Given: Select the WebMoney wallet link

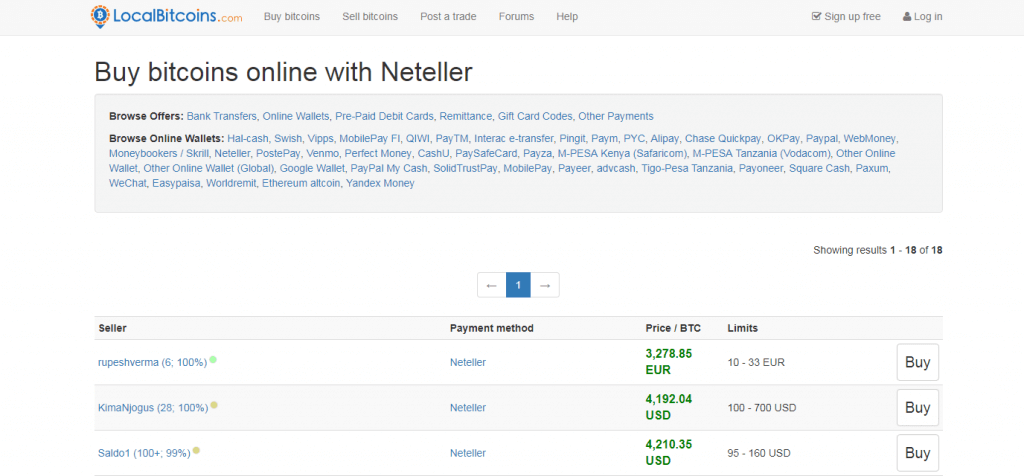Looking at the screenshot, I should tap(870, 138).
